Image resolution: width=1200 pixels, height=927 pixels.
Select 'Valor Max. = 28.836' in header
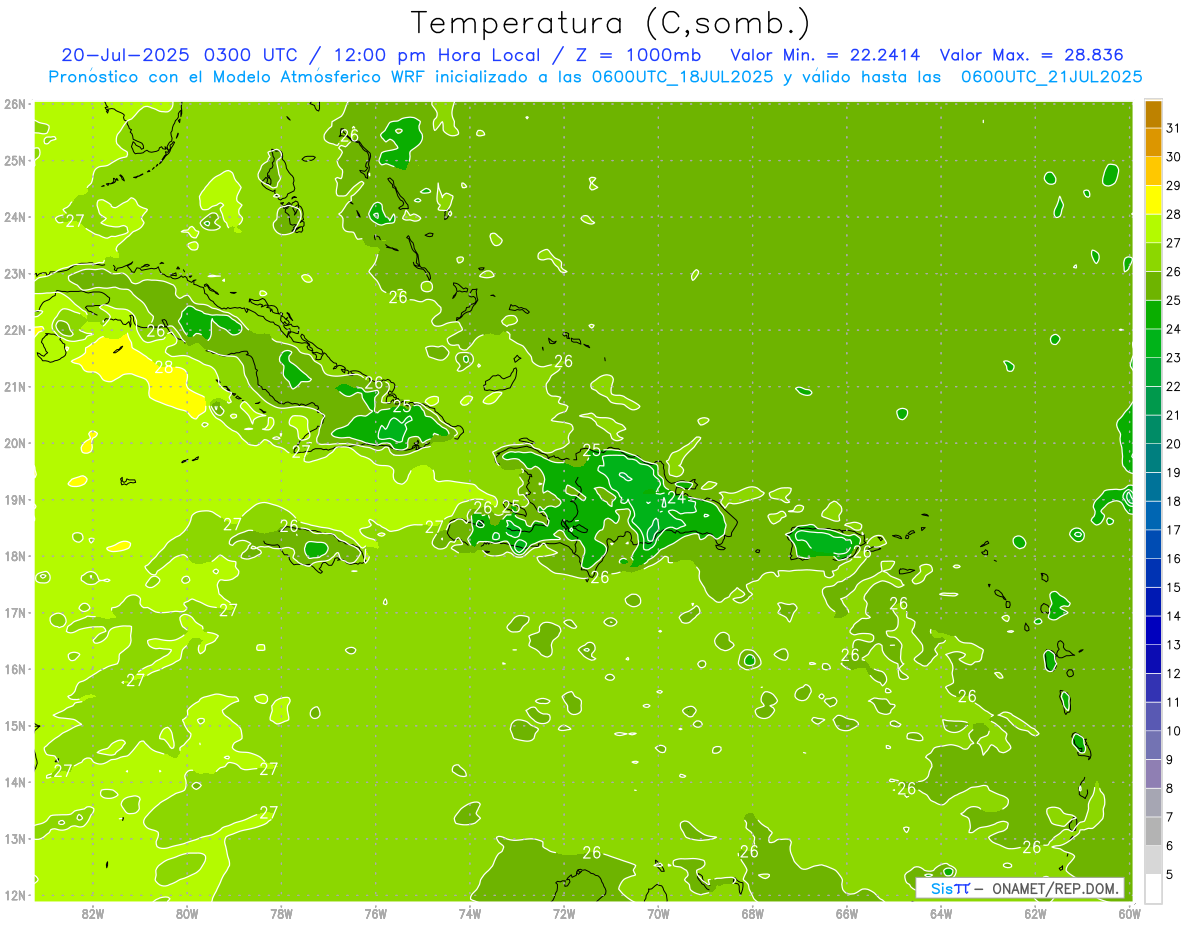point(1032,55)
